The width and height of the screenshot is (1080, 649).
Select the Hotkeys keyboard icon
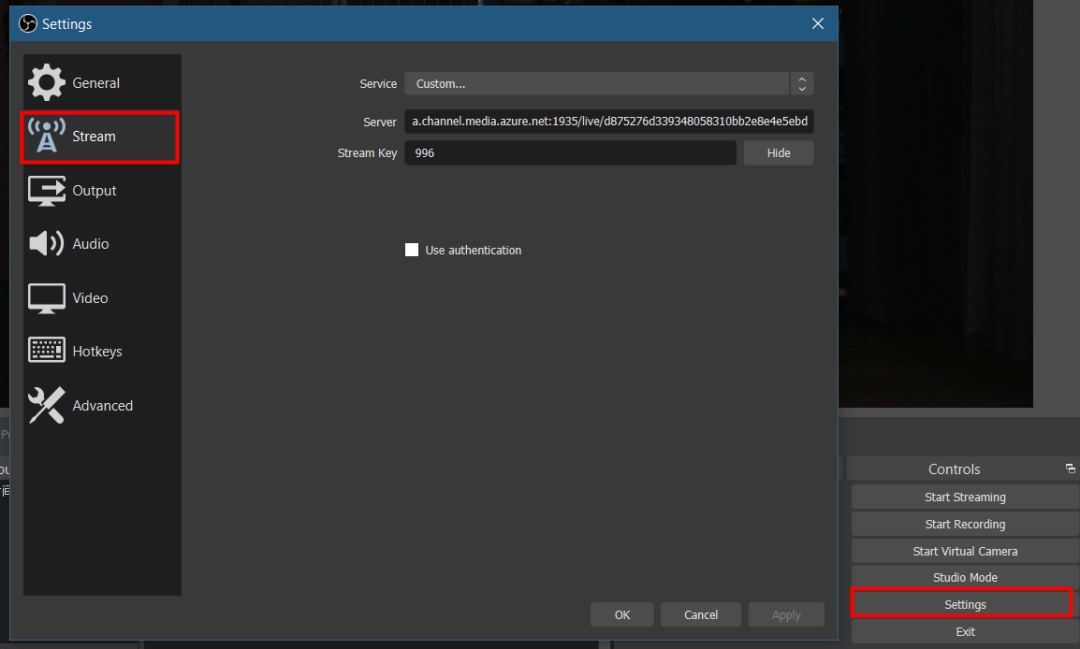point(46,350)
